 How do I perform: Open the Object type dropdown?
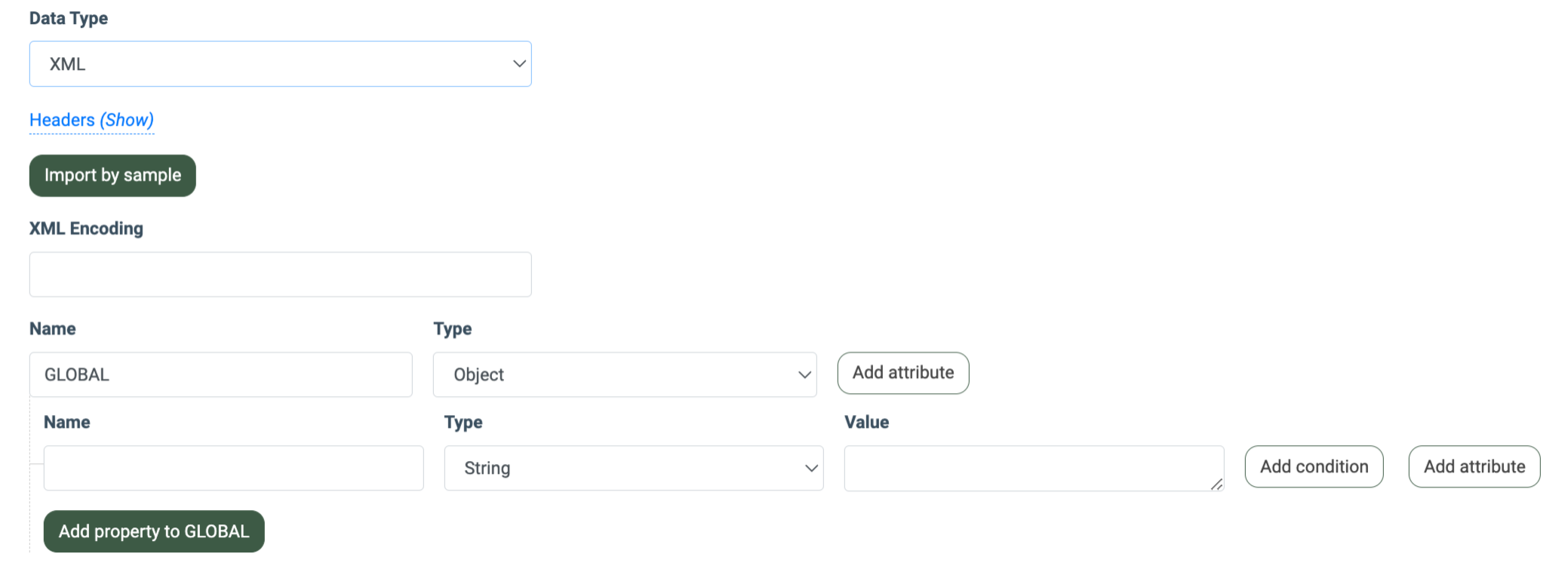click(x=624, y=375)
